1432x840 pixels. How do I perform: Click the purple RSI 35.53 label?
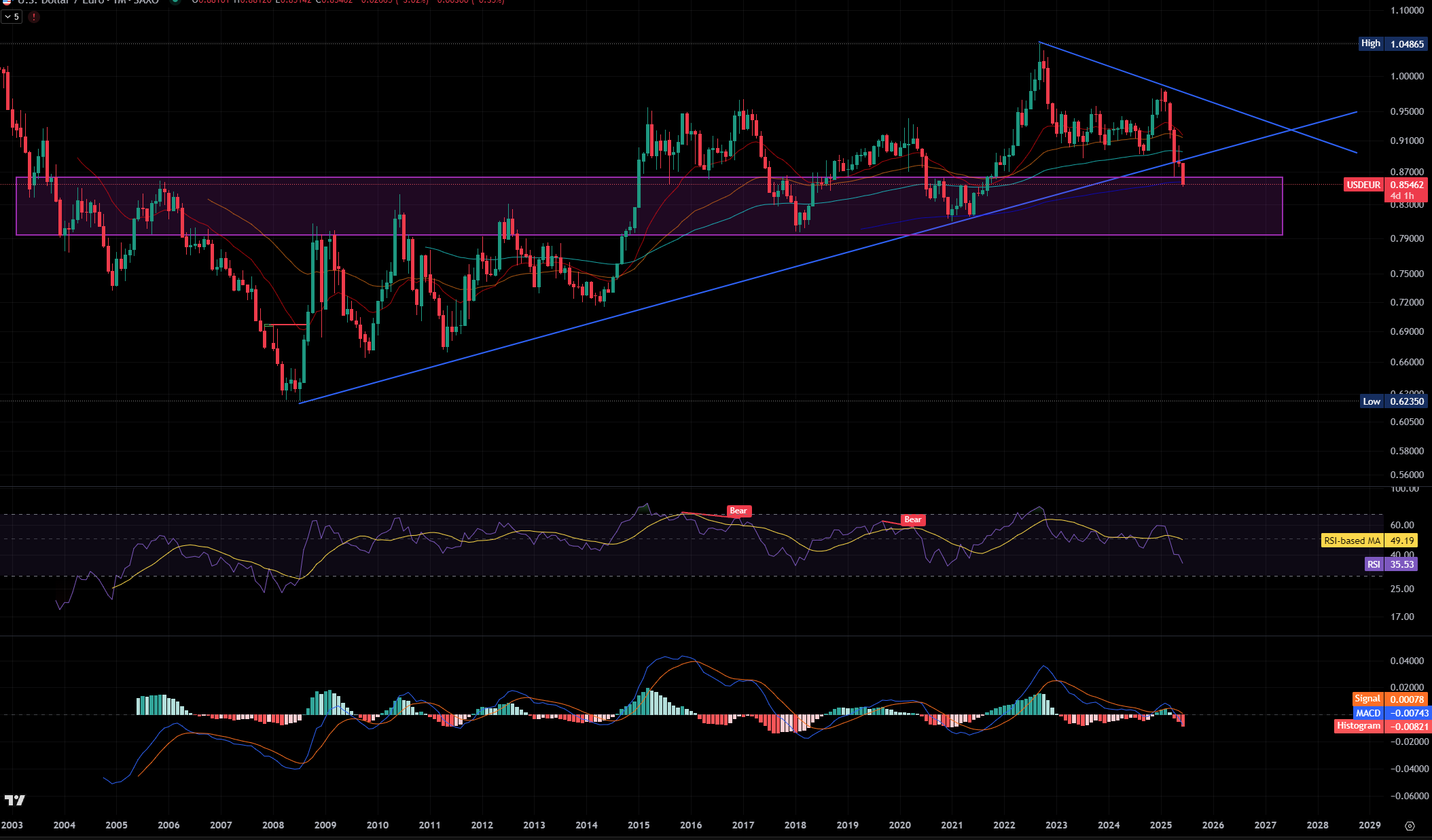[1391, 564]
